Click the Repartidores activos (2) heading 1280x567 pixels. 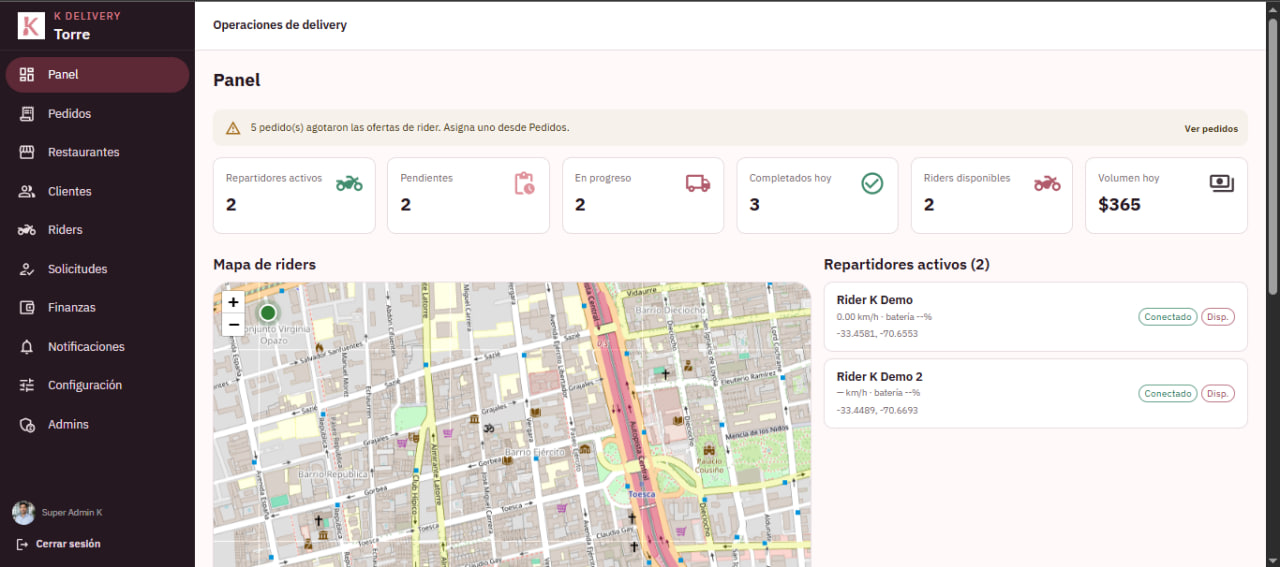pyautogui.click(x=907, y=265)
